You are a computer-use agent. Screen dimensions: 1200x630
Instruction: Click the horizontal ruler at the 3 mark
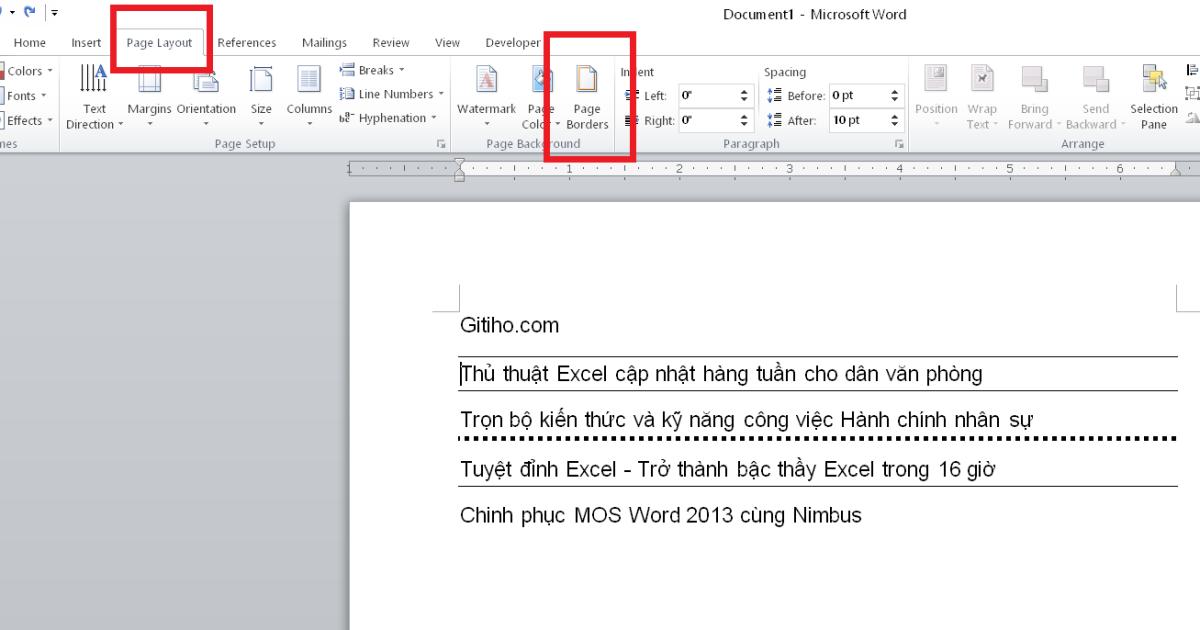(790, 169)
